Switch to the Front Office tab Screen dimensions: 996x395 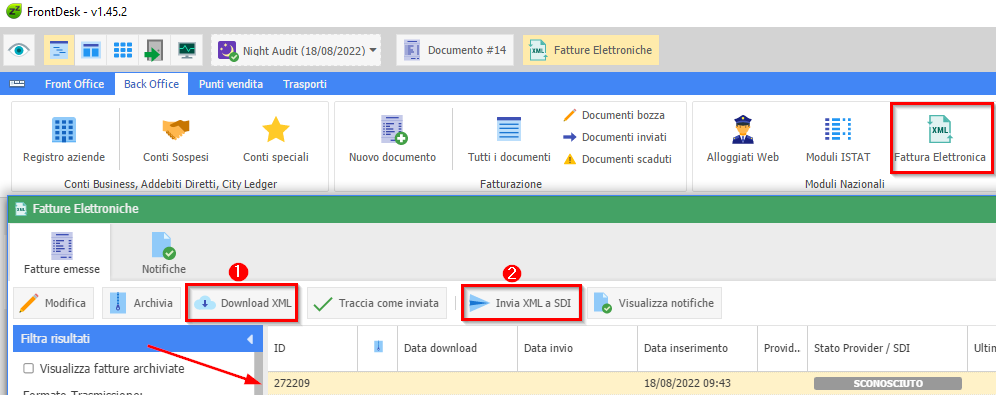click(x=74, y=84)
